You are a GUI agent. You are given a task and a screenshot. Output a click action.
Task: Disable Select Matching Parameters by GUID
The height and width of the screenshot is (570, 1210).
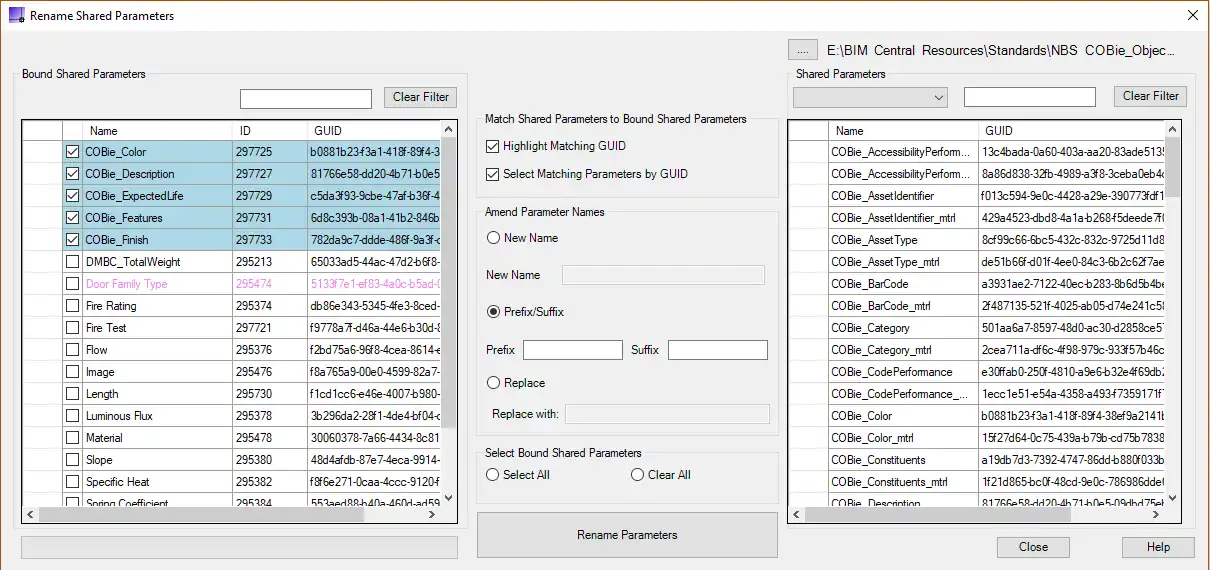[492, 174]
